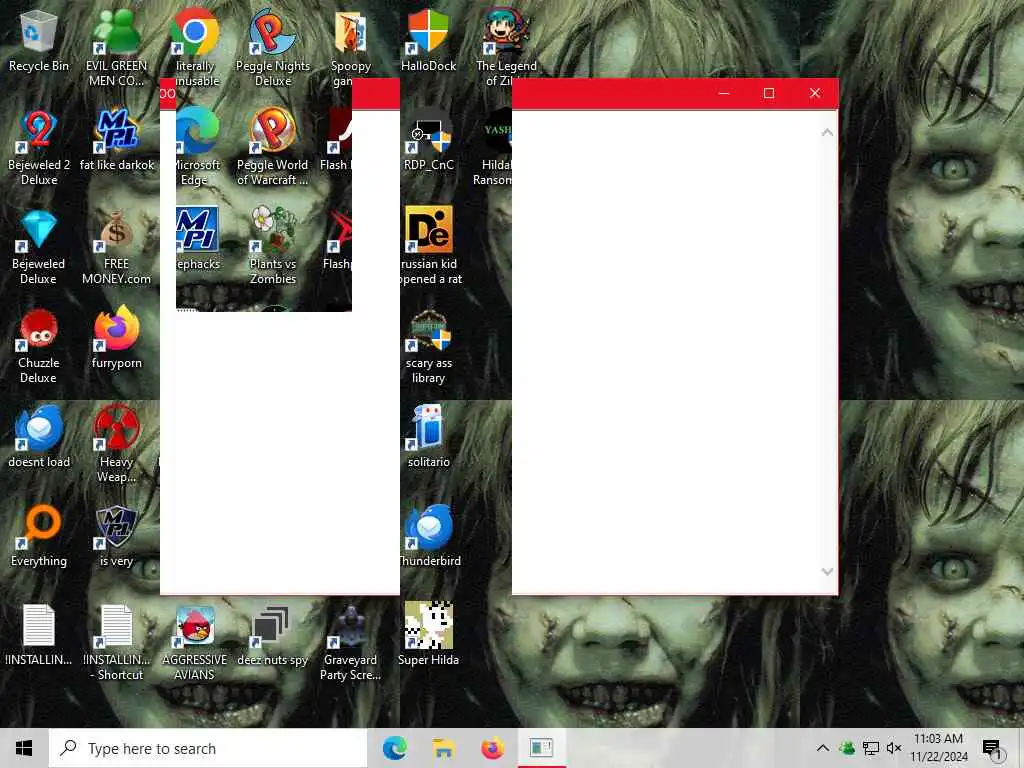This screenshot has width=1024, height=768.
Task: Select the 'is very' shield icon
Action: point(116,537)
